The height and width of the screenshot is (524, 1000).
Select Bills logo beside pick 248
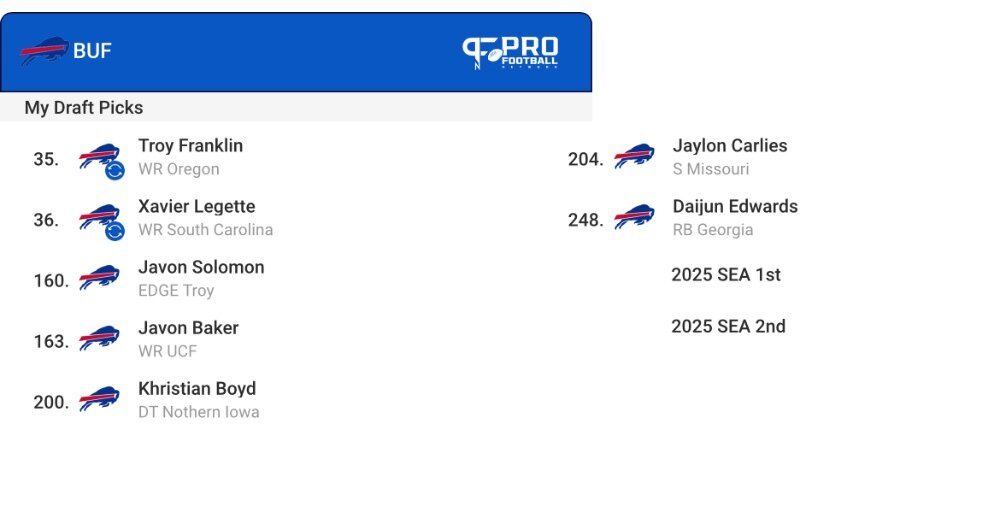click(x=634, y=217)
